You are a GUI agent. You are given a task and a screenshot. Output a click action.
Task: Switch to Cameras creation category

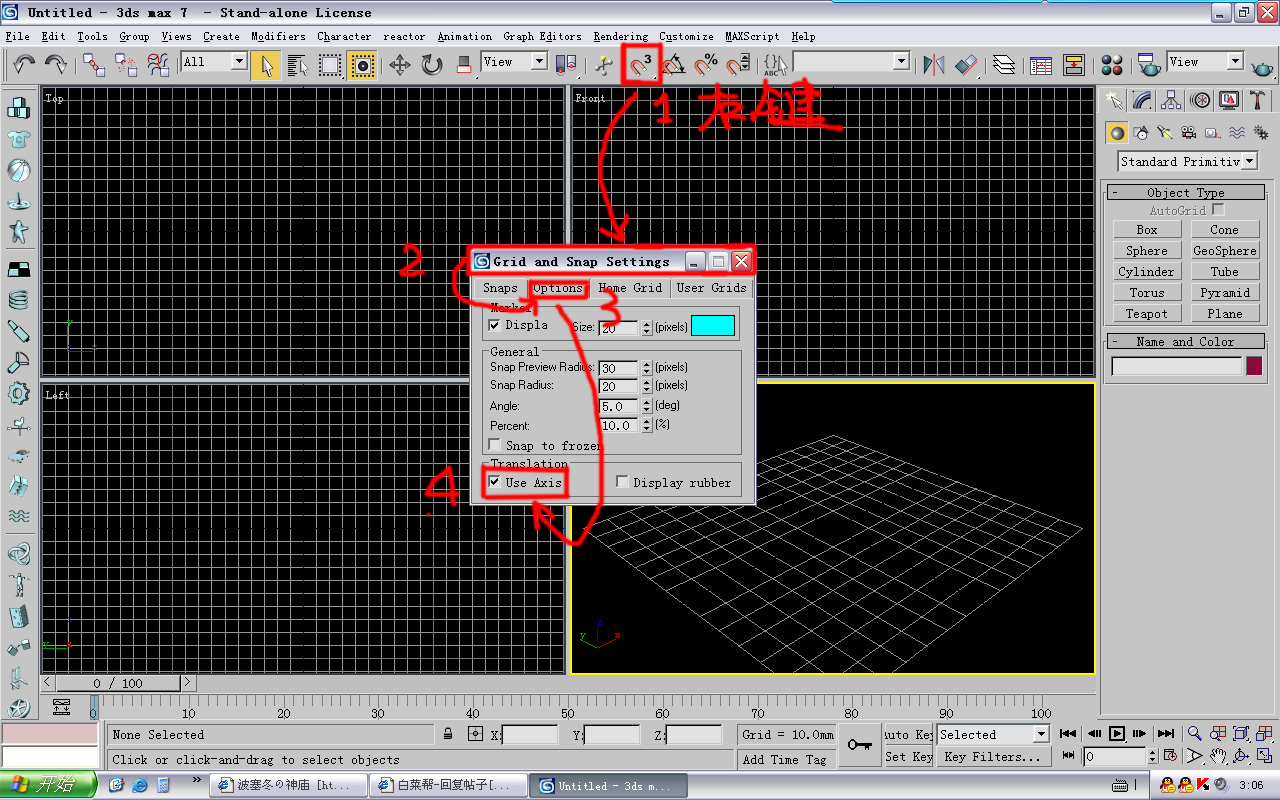point(1187,132)
